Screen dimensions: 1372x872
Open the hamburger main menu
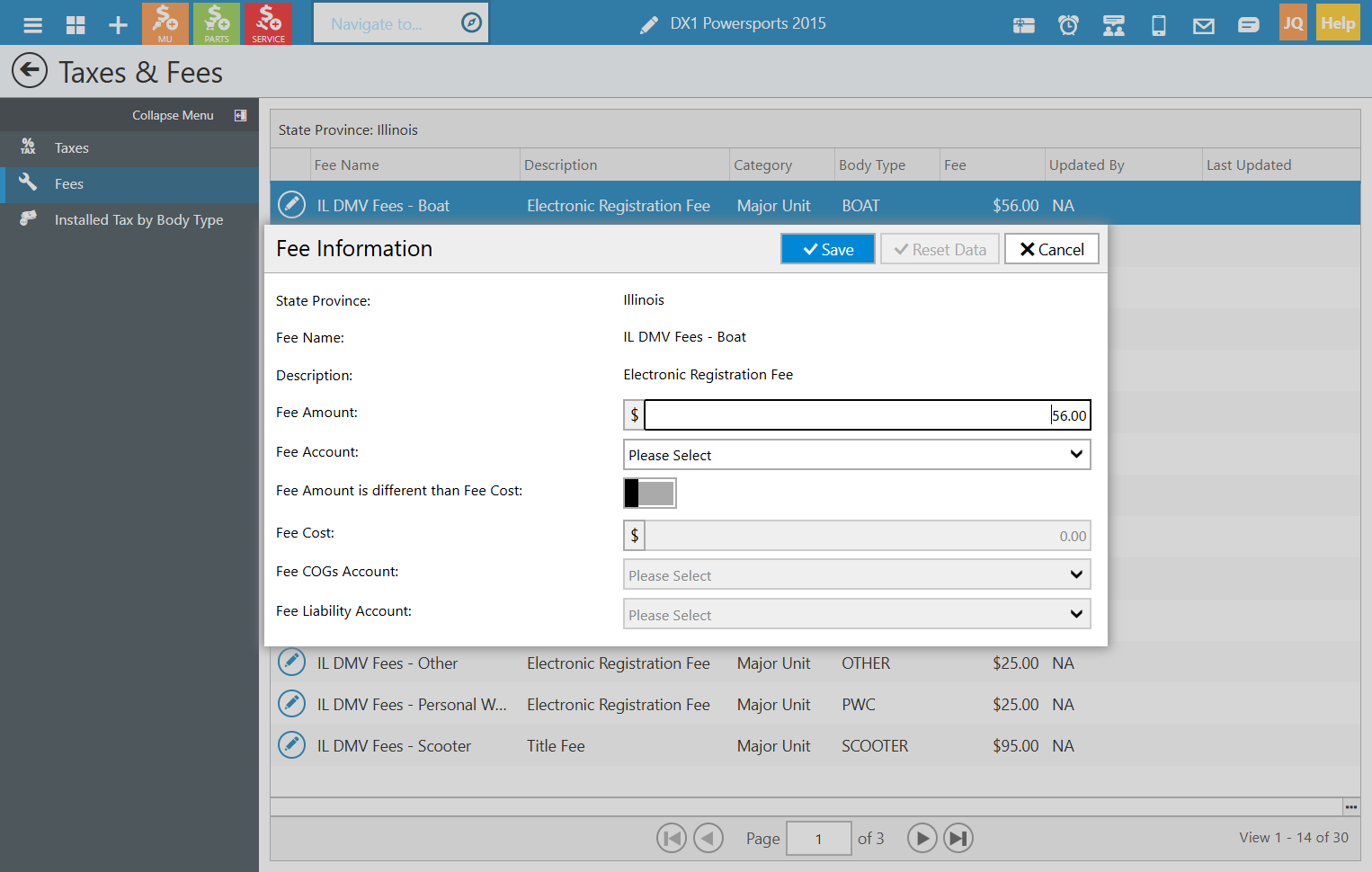pyautogui.click(x=33, y=24)
